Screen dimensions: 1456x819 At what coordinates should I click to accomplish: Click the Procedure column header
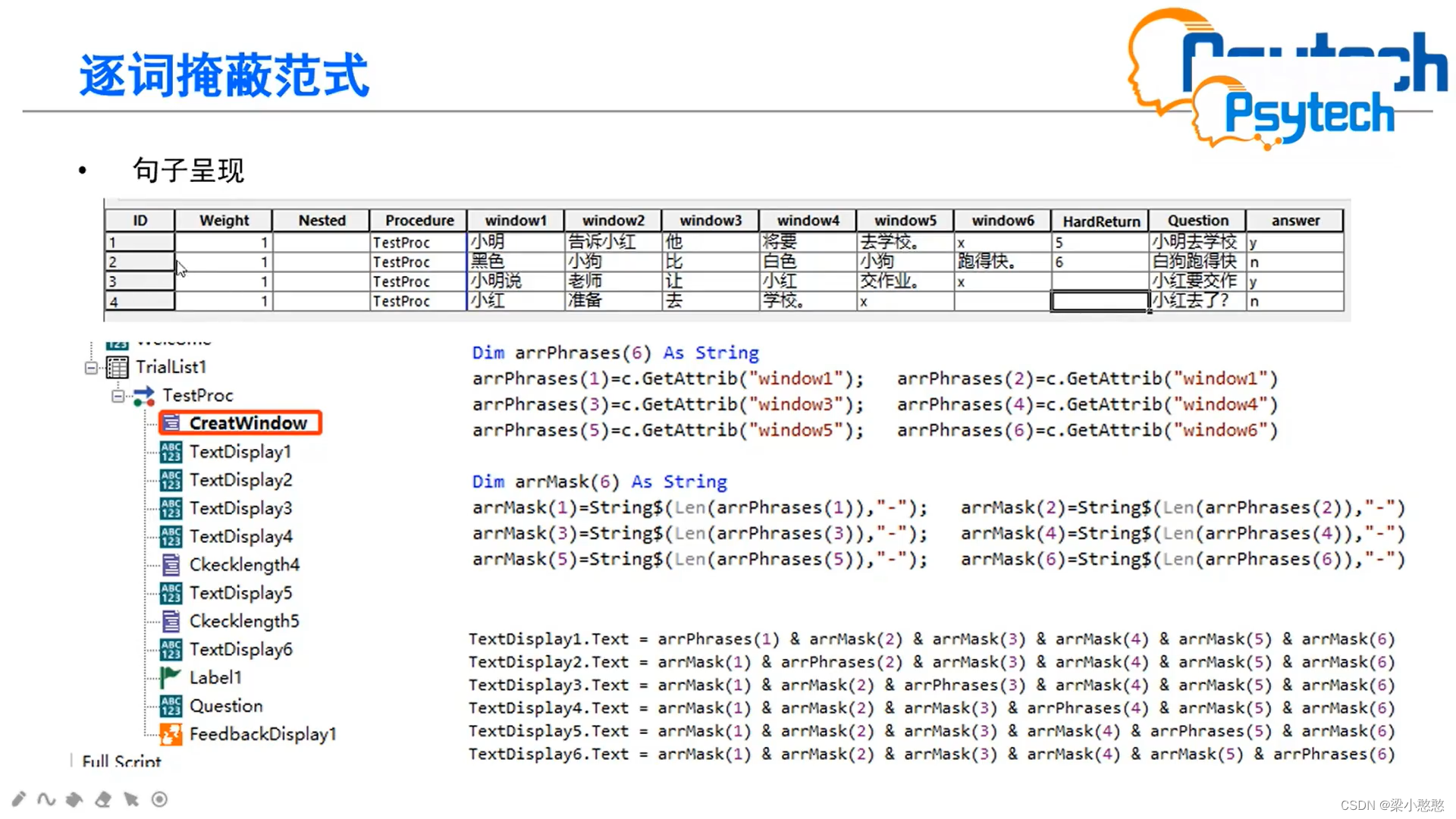coord(419,221)
